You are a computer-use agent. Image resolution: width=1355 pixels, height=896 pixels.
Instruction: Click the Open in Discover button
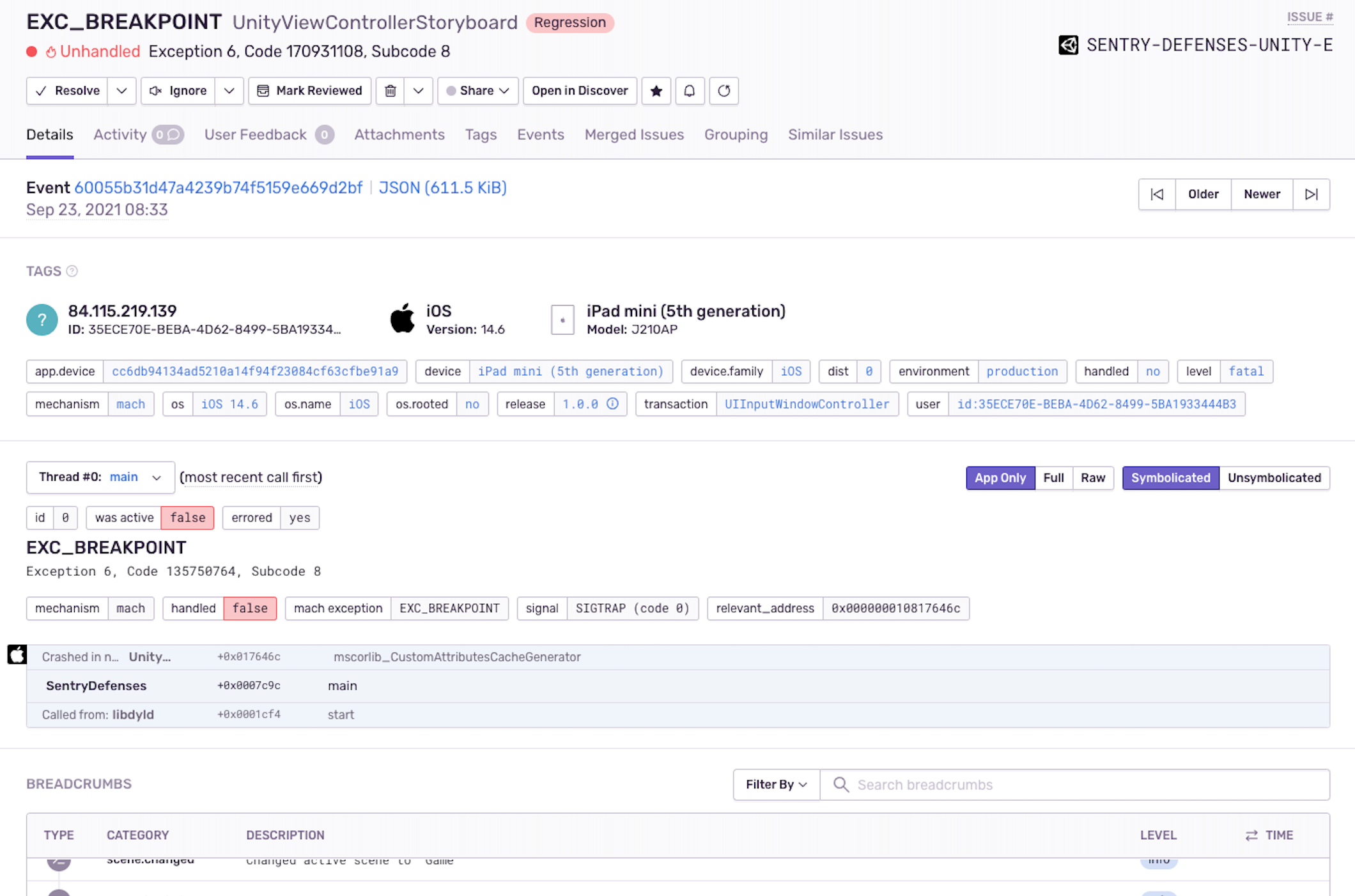tap(580, 91)
